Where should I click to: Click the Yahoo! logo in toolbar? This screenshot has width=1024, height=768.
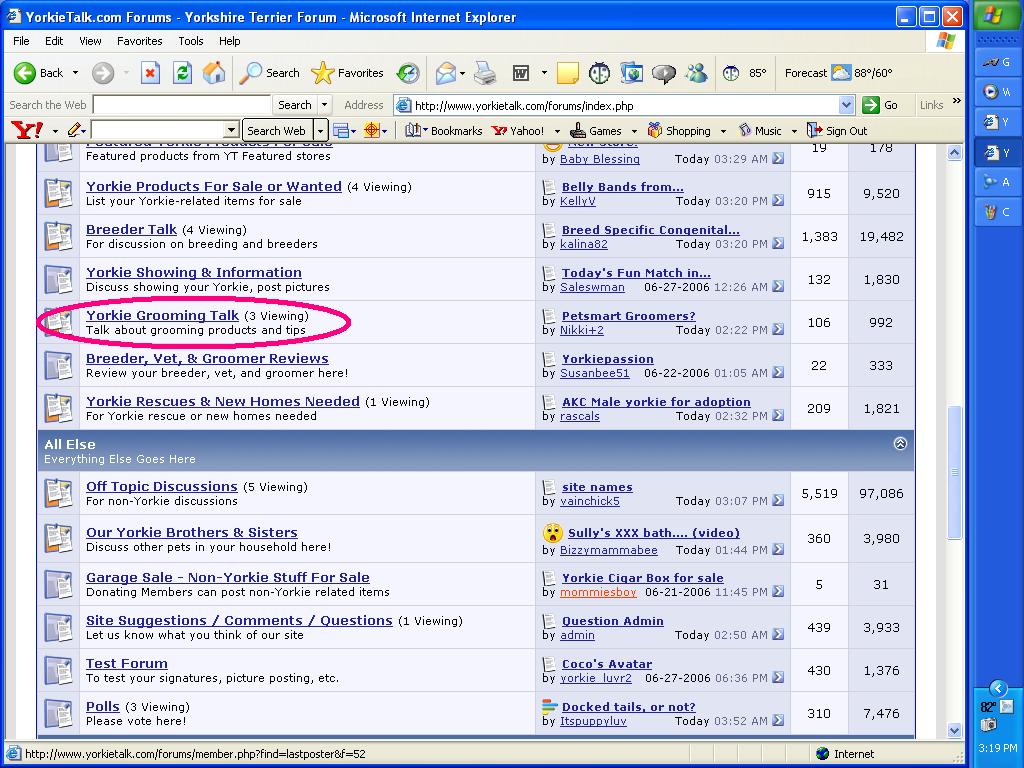26,130
